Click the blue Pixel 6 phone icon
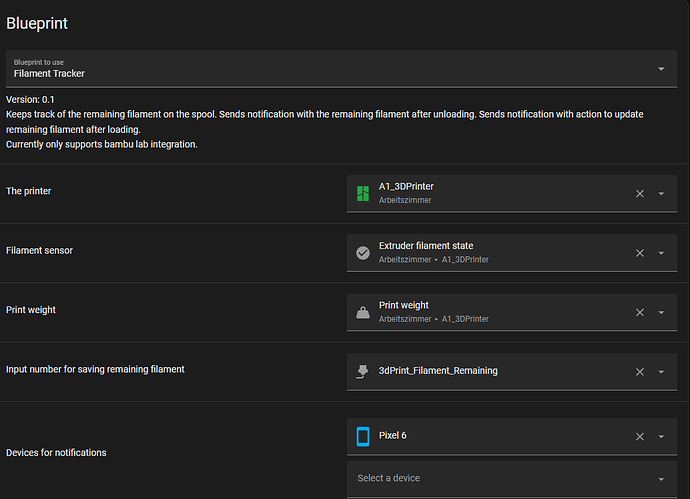This screenshot has height=499, width=690. pos(362,436)
